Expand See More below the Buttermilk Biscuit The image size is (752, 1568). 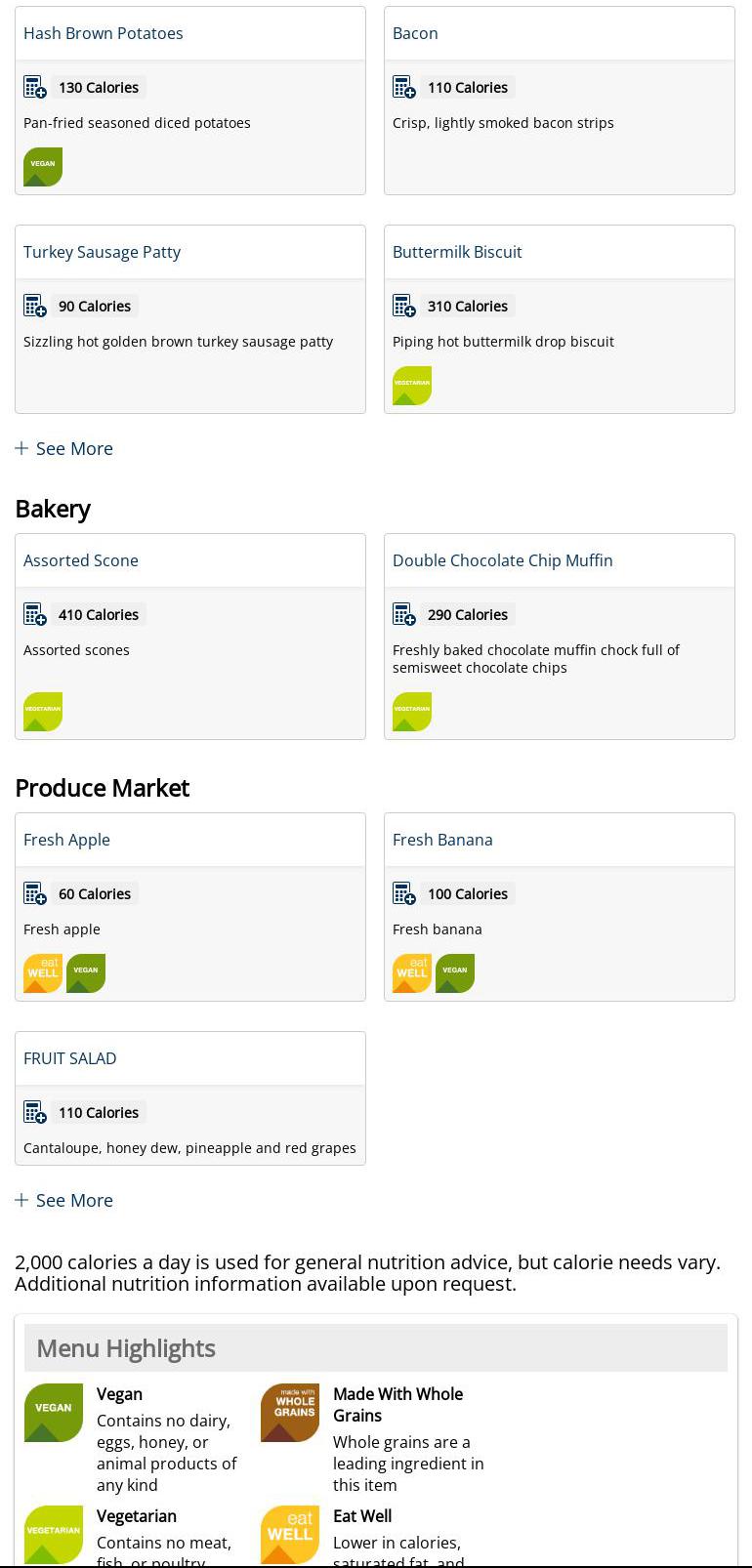[x=64, y=449]
